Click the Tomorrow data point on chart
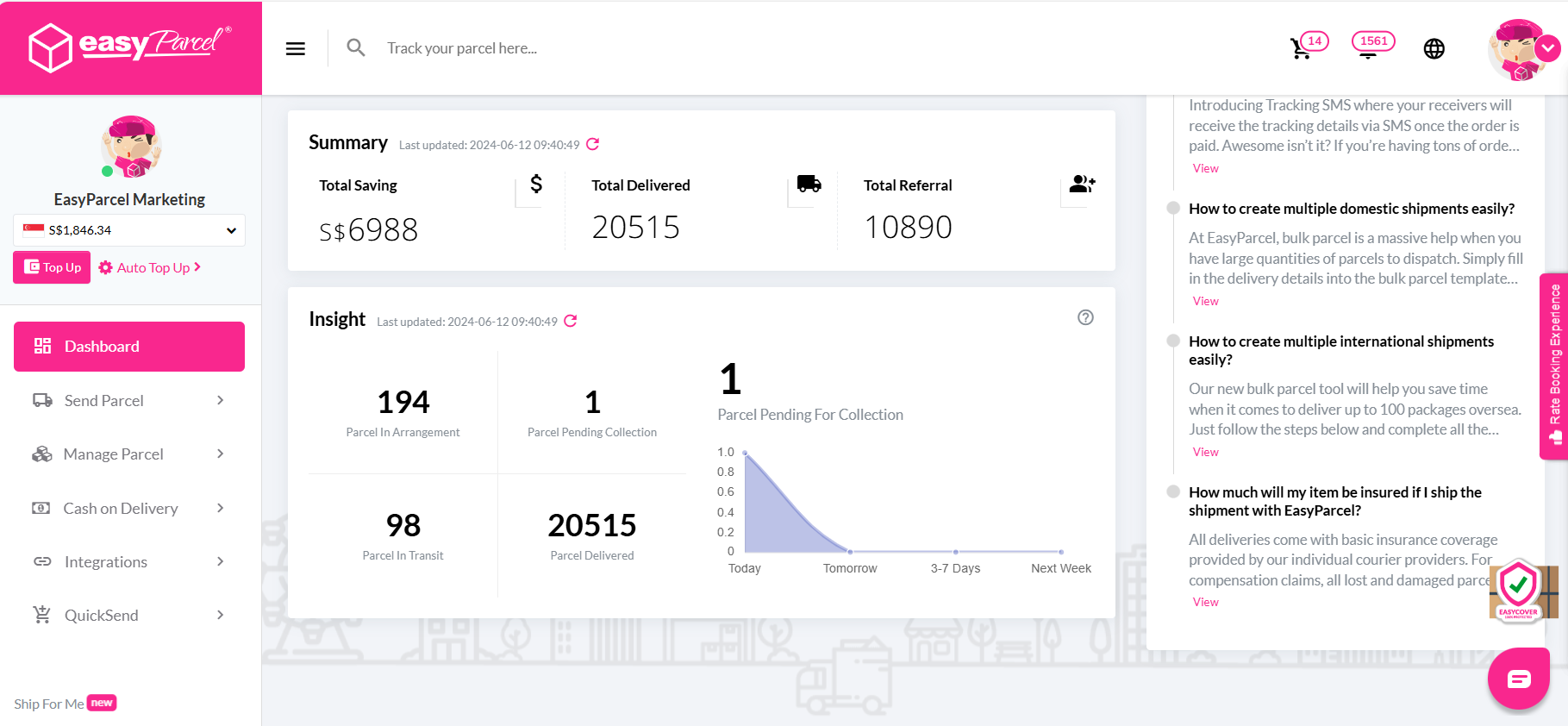Image resolution: width=1568 pixels, height=726 pixels. pyautogui.click(x=850, y=552)
